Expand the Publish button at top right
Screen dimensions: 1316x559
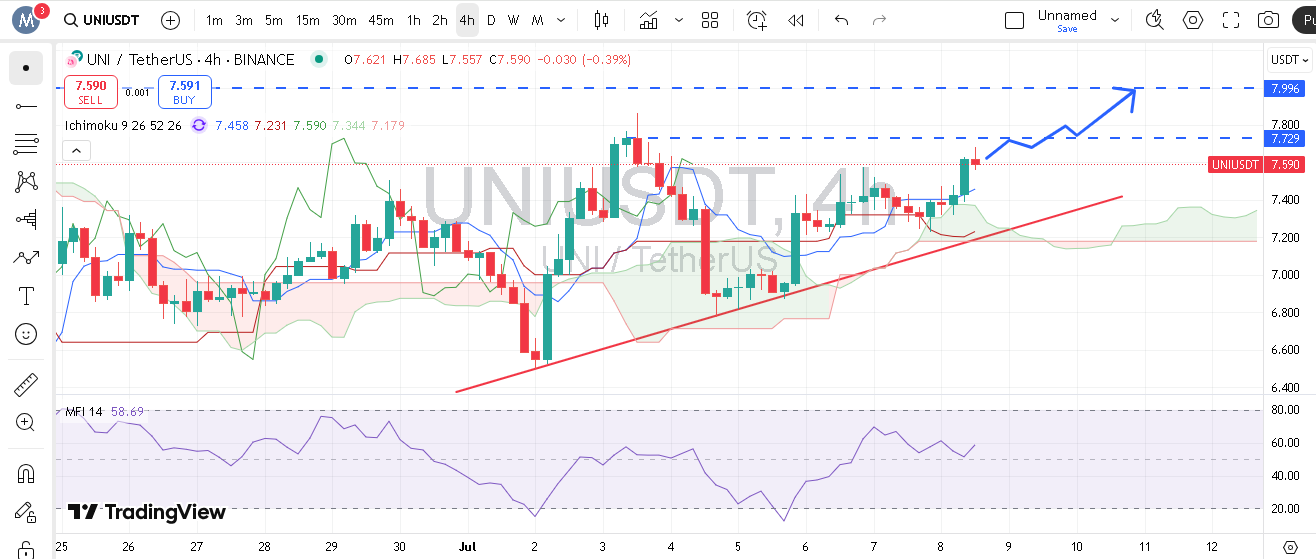tap(1303, 20)
